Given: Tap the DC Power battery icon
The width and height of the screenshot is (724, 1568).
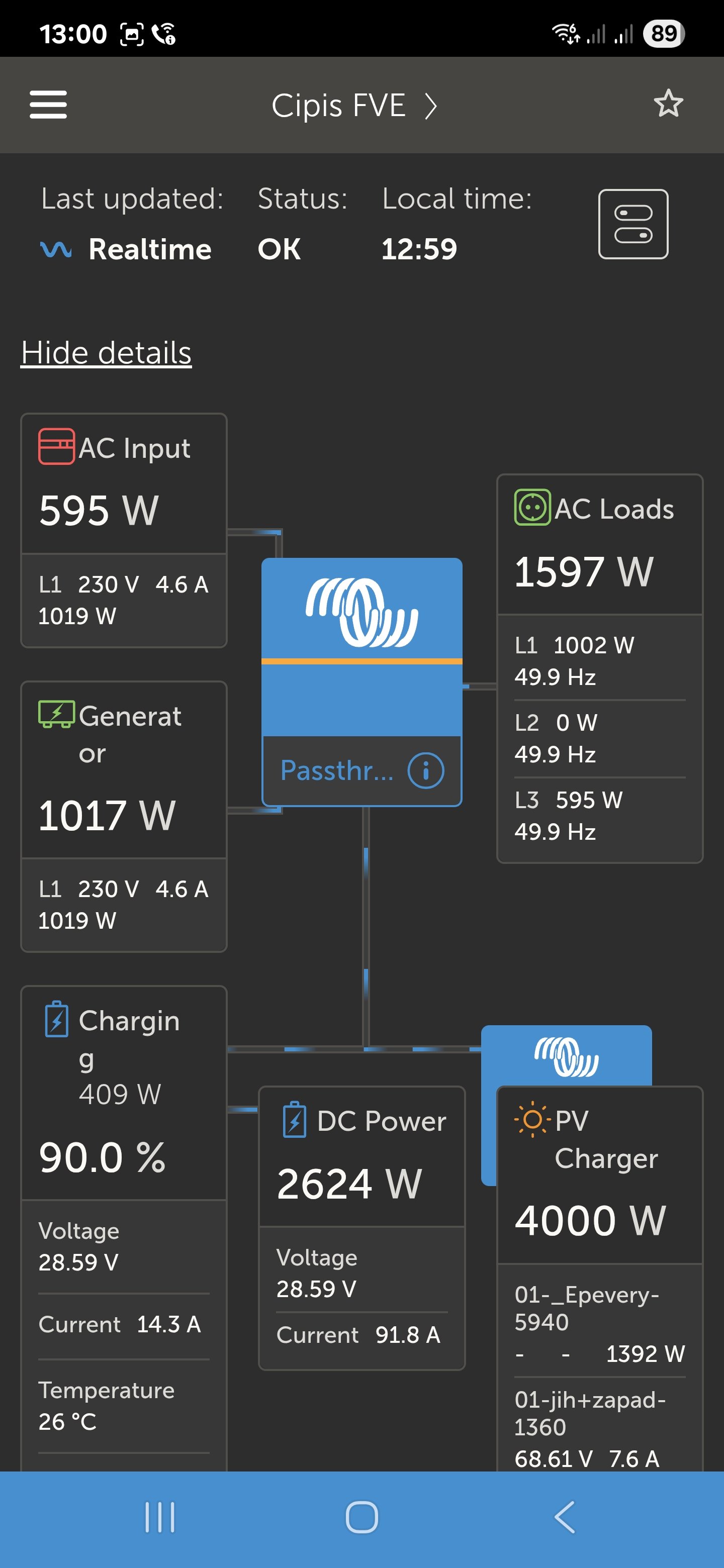Looking at the screenshot, I should (295, 1120).
